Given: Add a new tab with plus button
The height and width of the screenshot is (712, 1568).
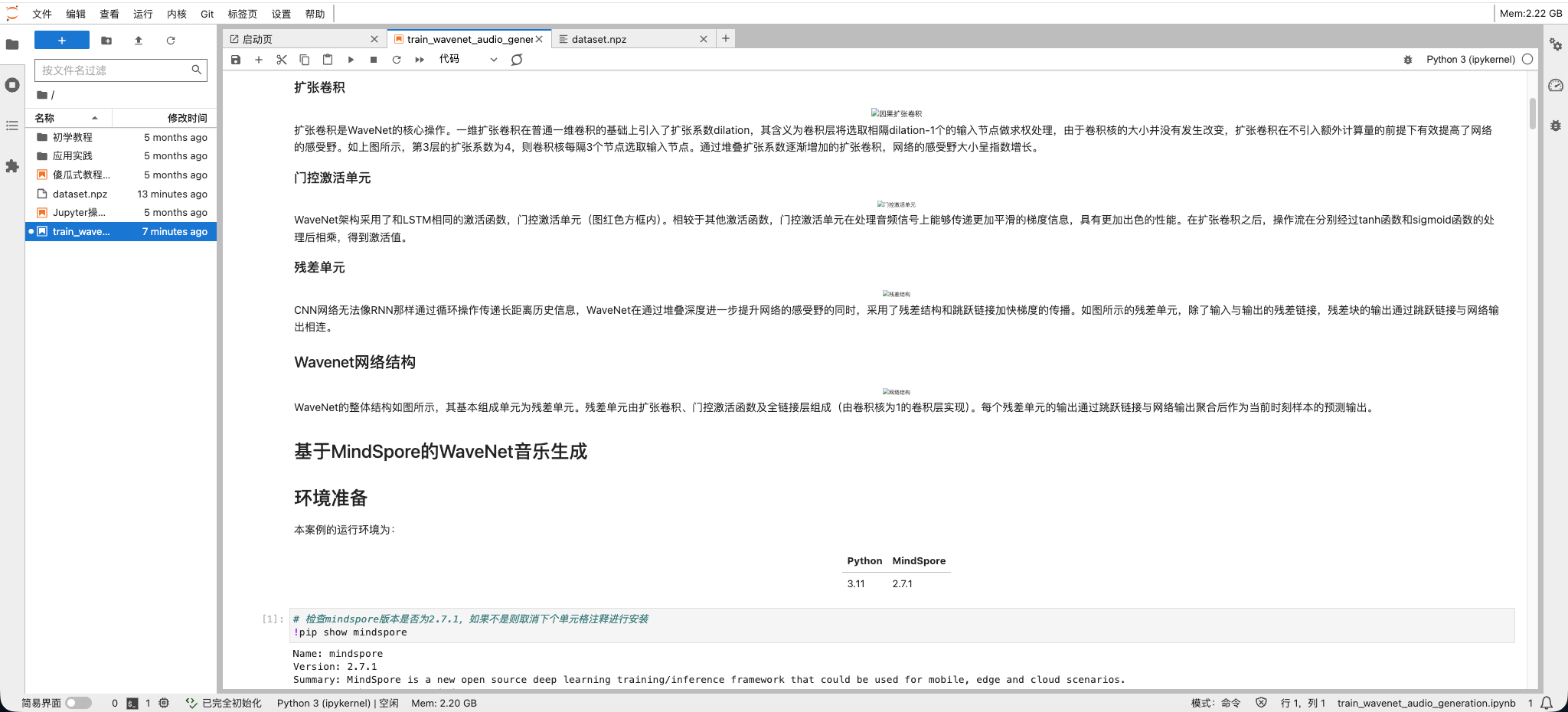Looking at the screenshot, I should (x=726, y=38).
